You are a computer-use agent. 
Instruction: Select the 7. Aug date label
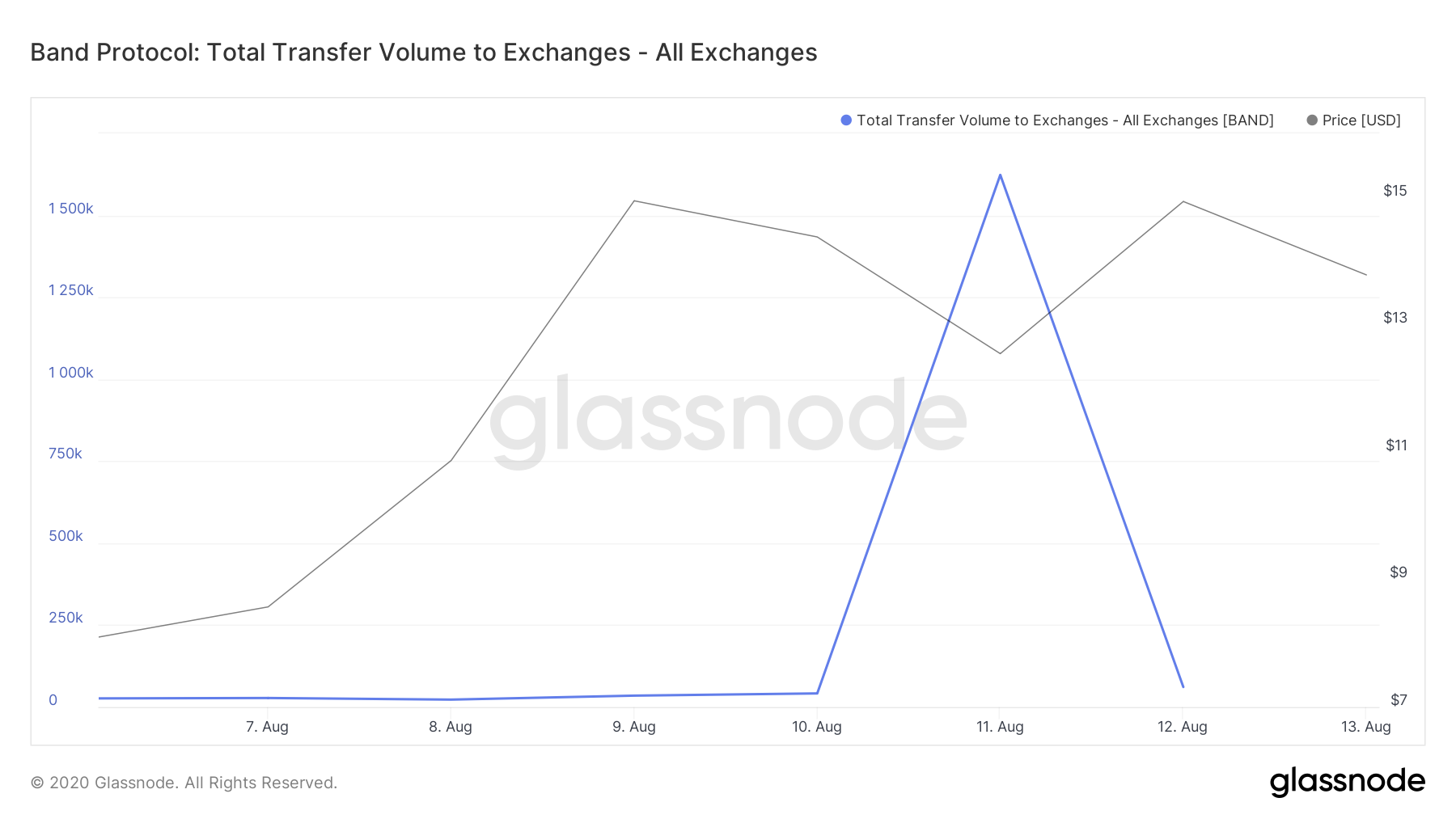click(267, 727)
